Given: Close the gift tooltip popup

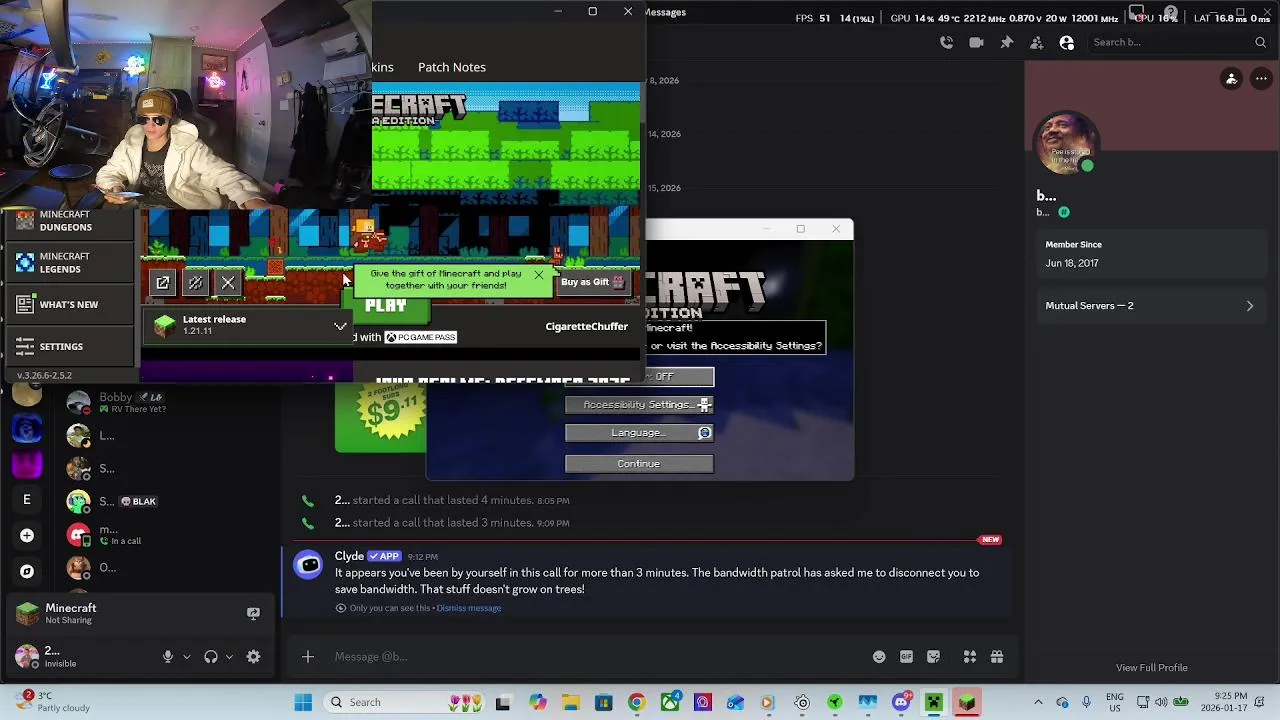Looking at the screenshot, I should pos(539,275).
